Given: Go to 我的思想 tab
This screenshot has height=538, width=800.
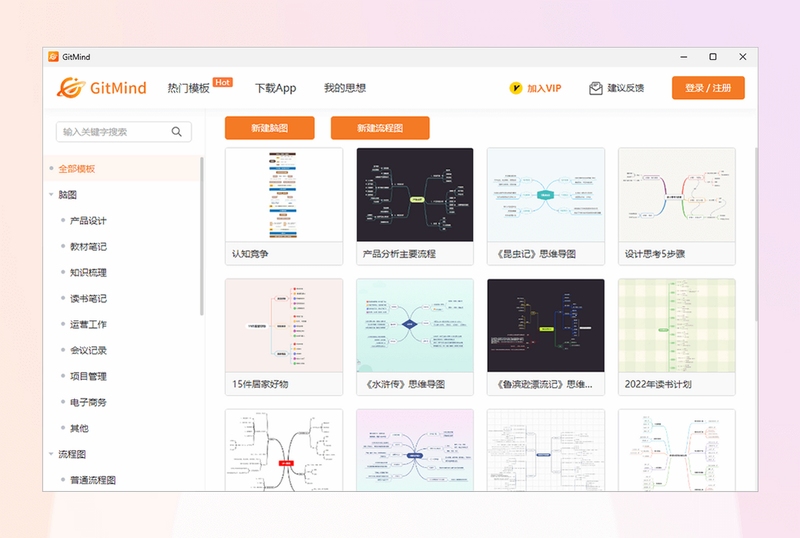Looking at the screenshot, I should [345, 88].
